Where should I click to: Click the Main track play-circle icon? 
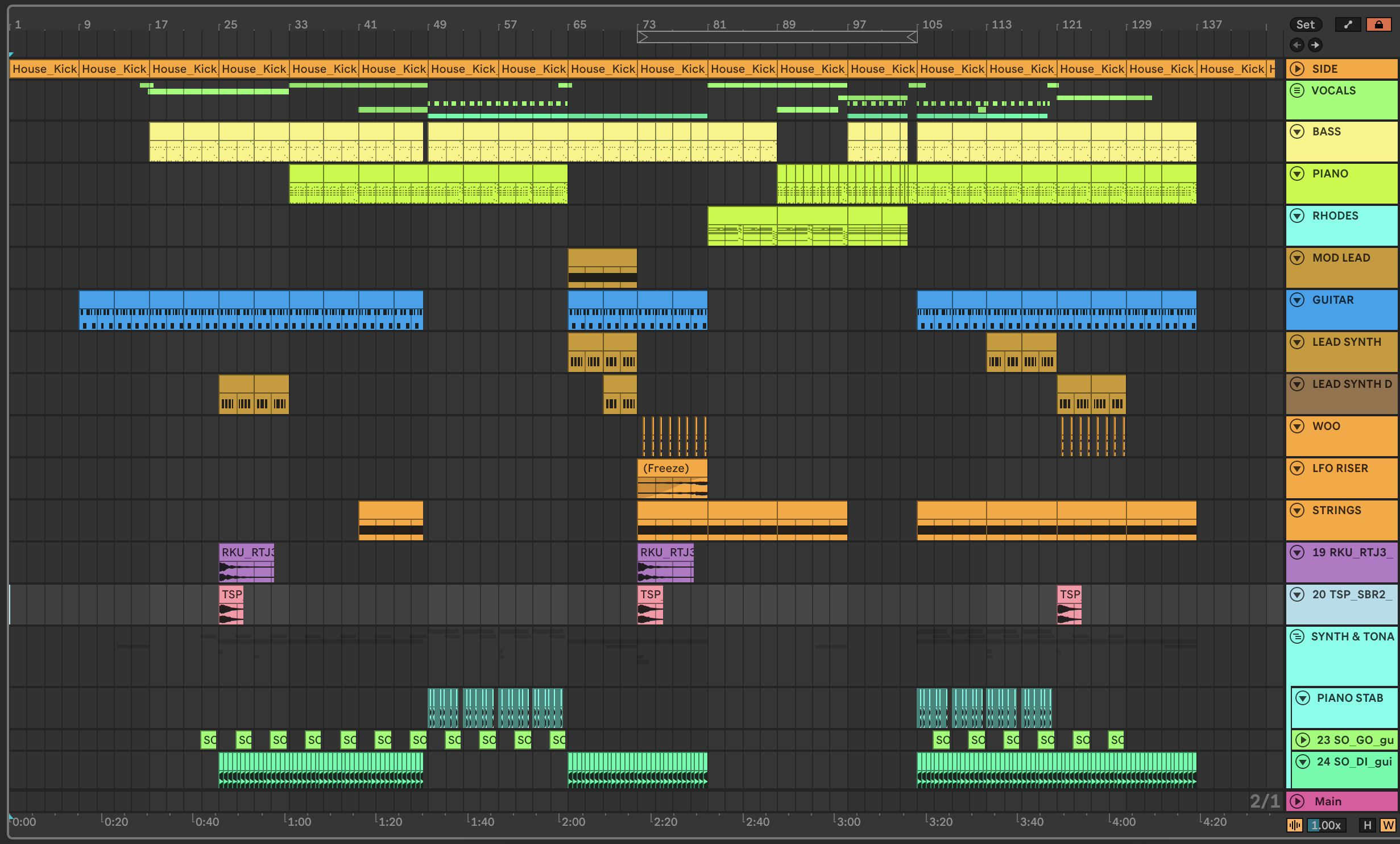pos(1297,801)
